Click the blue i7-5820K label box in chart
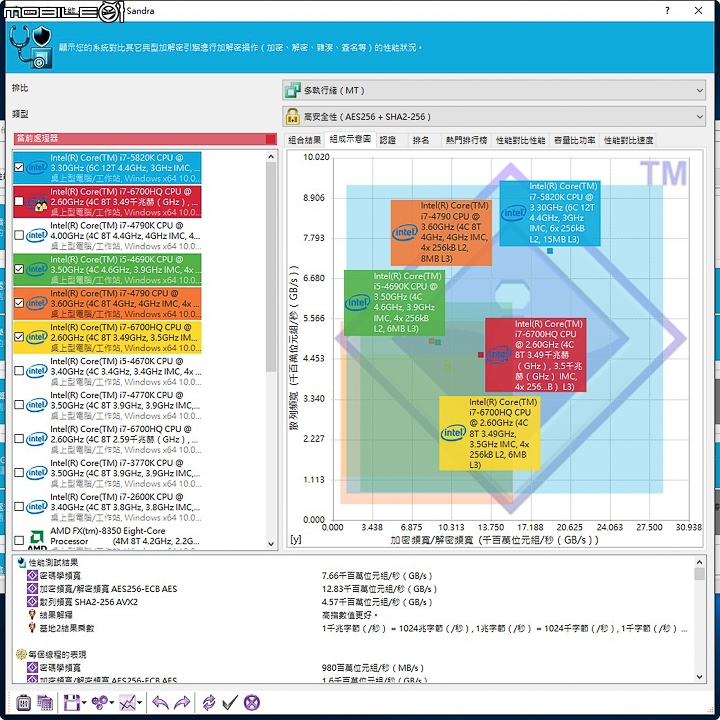This screenshot has height=720, width=720. pyautogui.click(x=550, y=213)
